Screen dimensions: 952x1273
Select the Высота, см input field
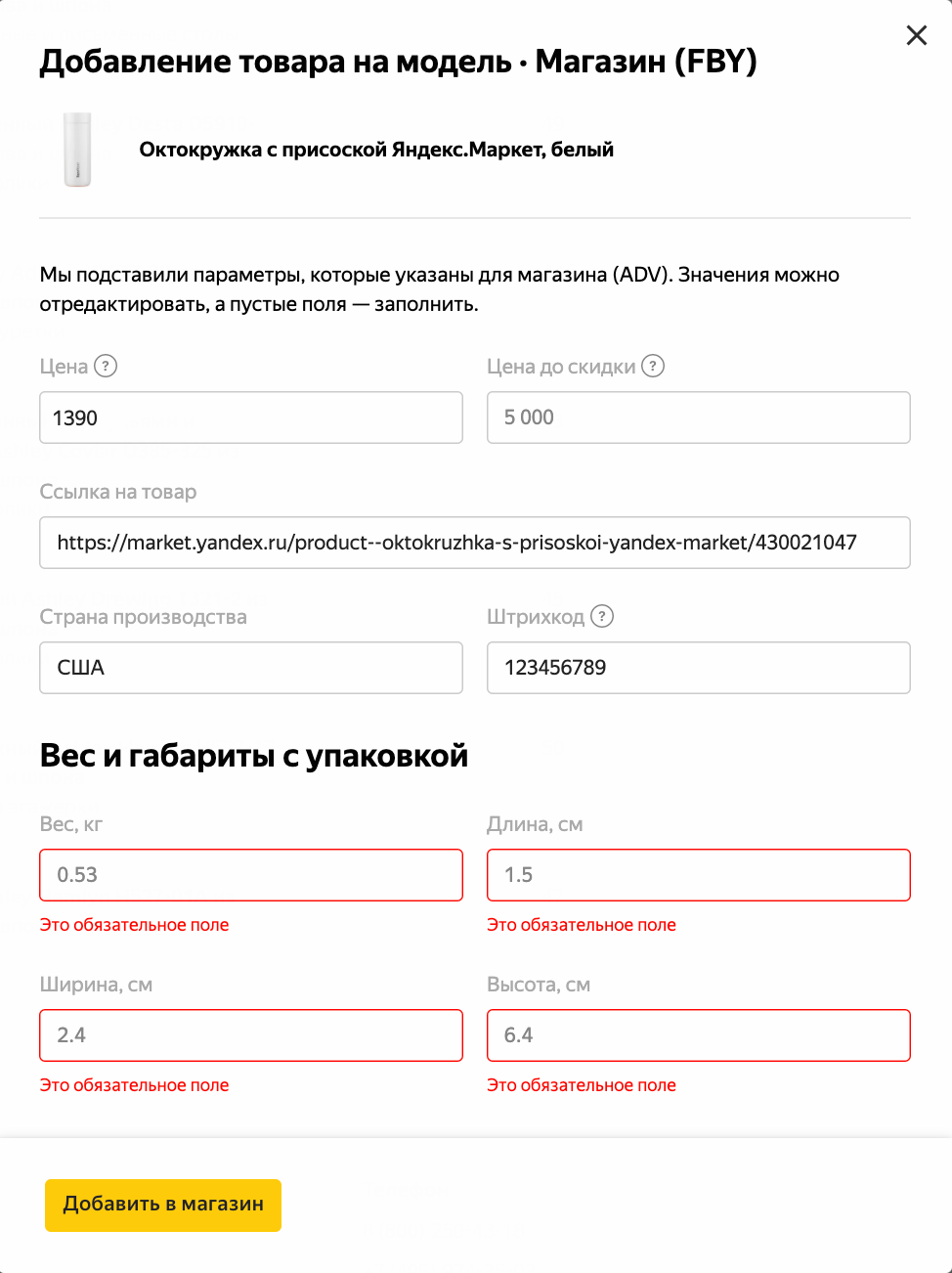[698, 1035]
